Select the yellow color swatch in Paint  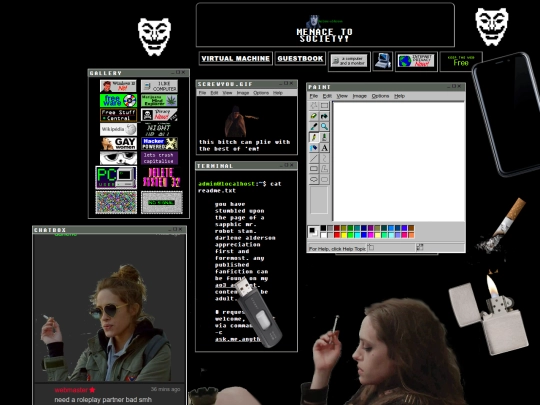coord(344,235)
